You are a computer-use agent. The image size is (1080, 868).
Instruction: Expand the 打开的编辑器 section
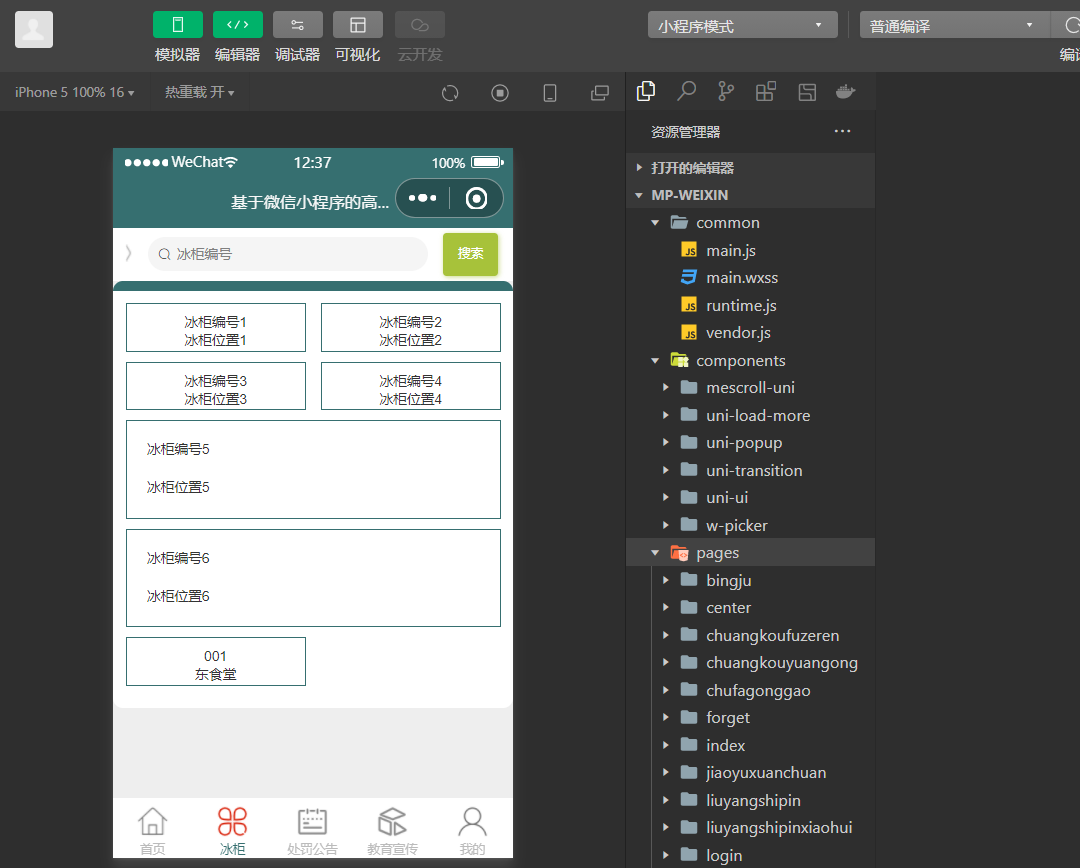[x=751, y=167]
